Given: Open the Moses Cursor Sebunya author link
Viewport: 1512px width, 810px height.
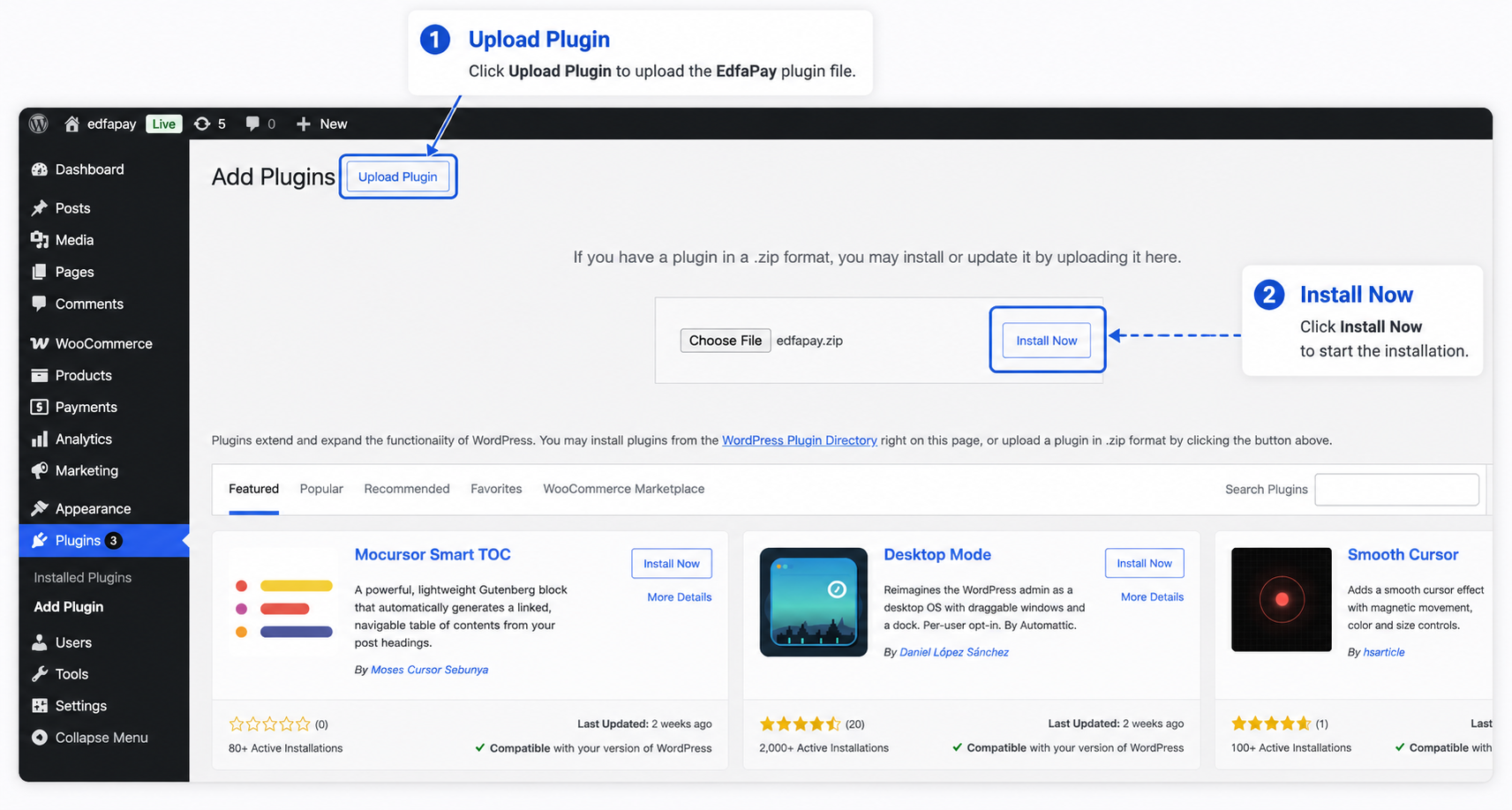Looking at the screenshot, I should 430,670.
